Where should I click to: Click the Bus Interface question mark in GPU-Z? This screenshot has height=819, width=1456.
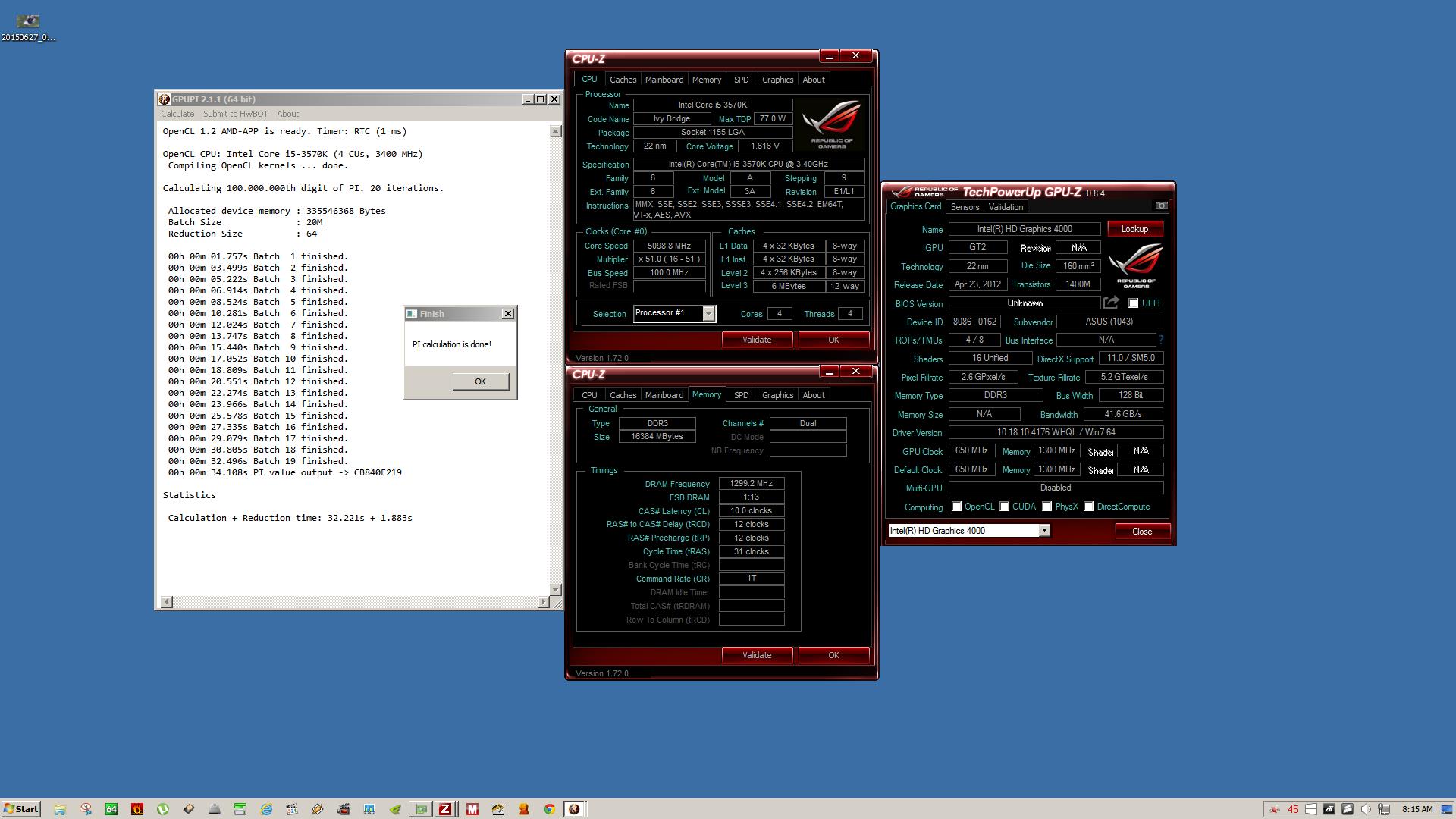click(x=1161, y=340)
